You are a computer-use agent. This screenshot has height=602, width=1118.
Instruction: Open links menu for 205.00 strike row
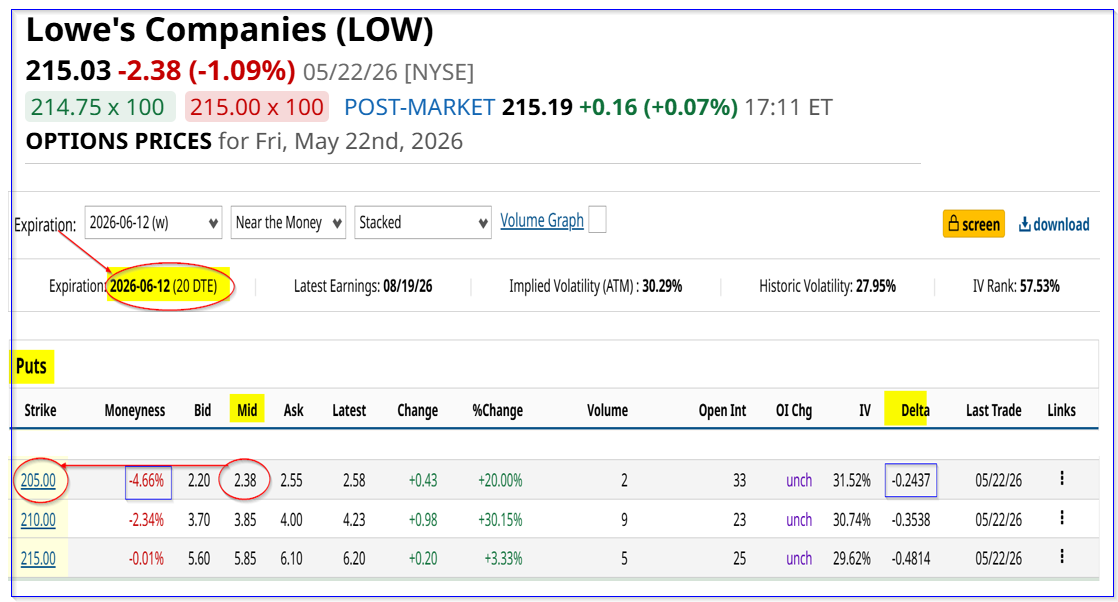coord(1062,479)
